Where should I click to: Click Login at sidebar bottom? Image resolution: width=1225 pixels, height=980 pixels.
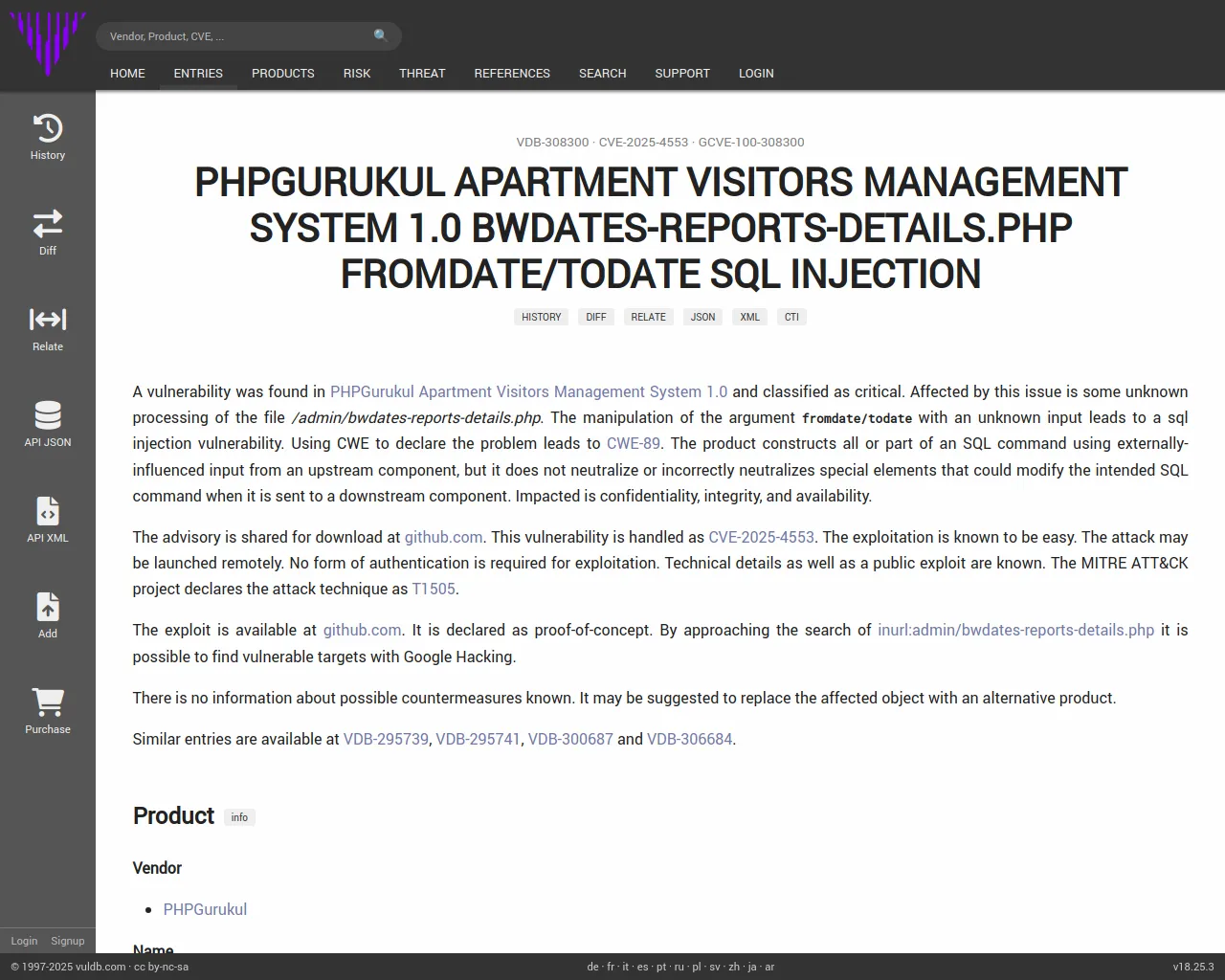point(24,941)
